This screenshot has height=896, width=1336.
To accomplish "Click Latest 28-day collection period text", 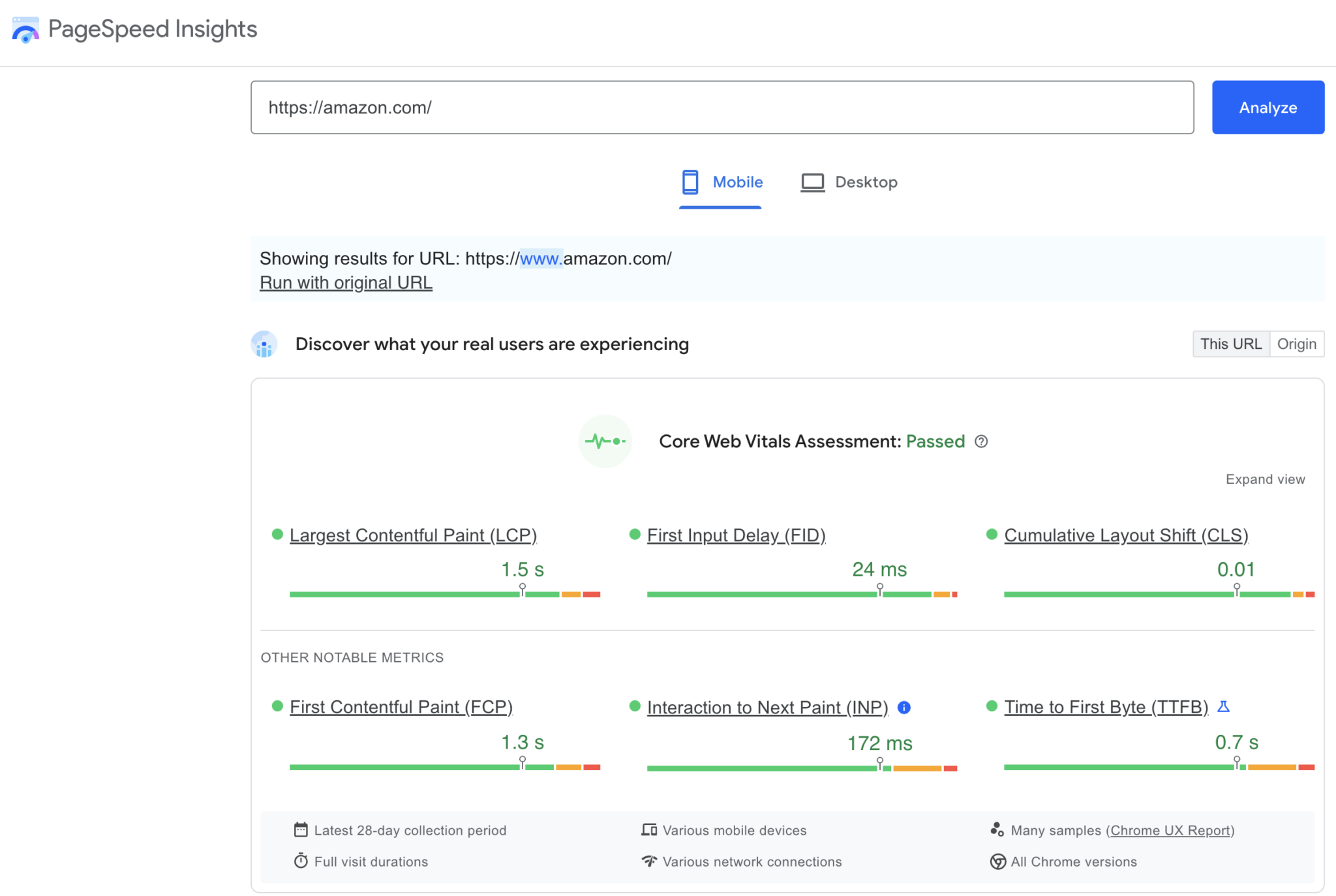I will coord(410,831).
